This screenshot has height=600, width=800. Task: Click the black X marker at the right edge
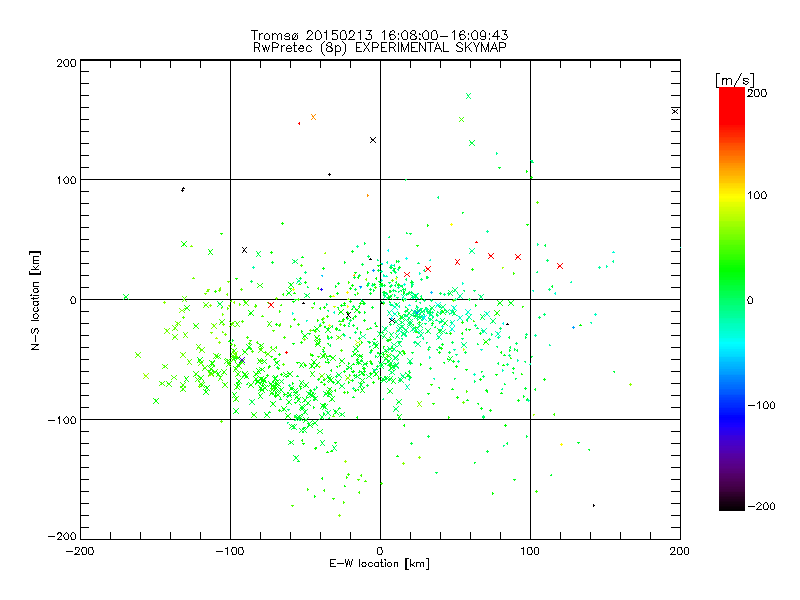(675, 111)
